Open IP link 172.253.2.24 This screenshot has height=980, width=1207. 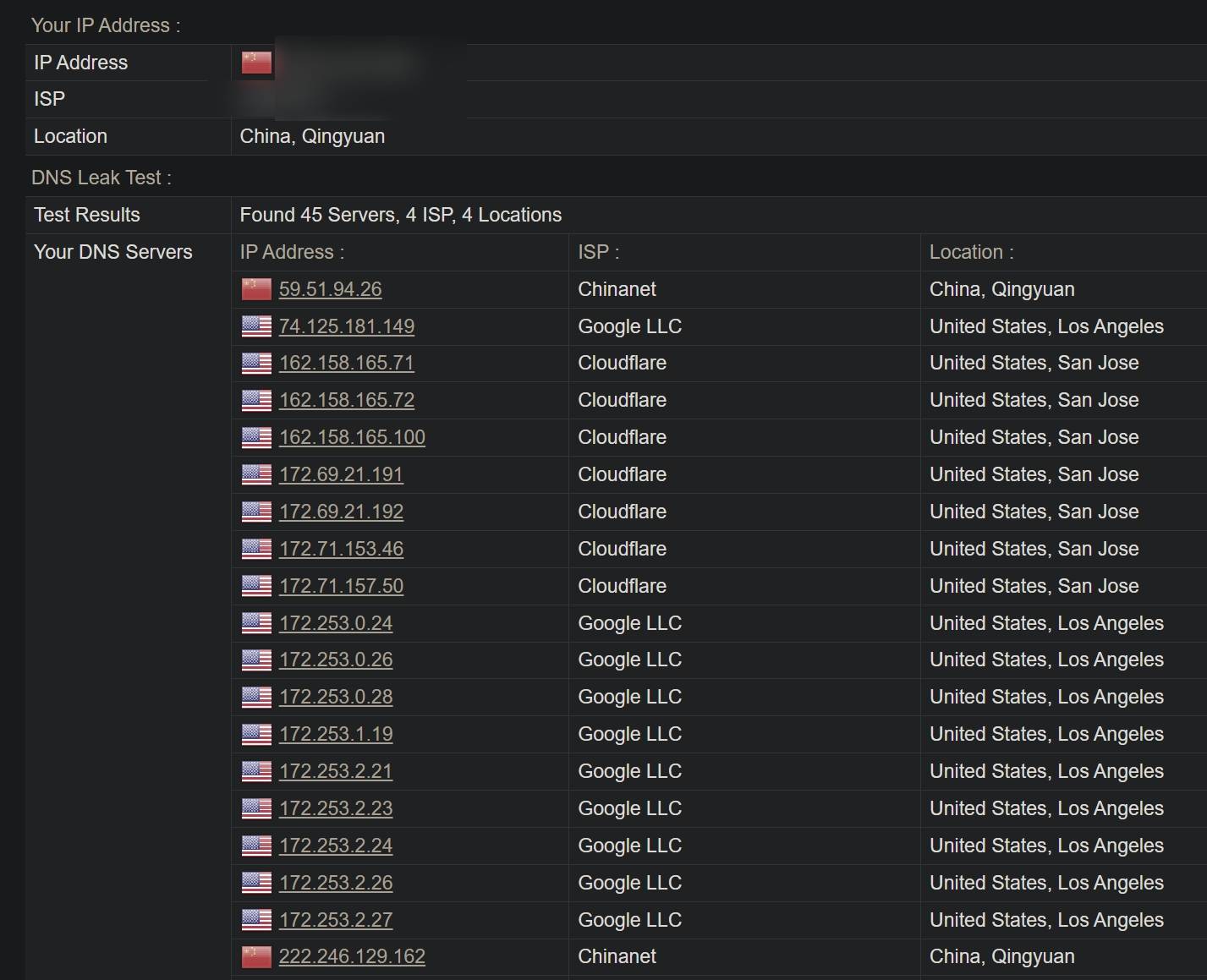[336, 846]
